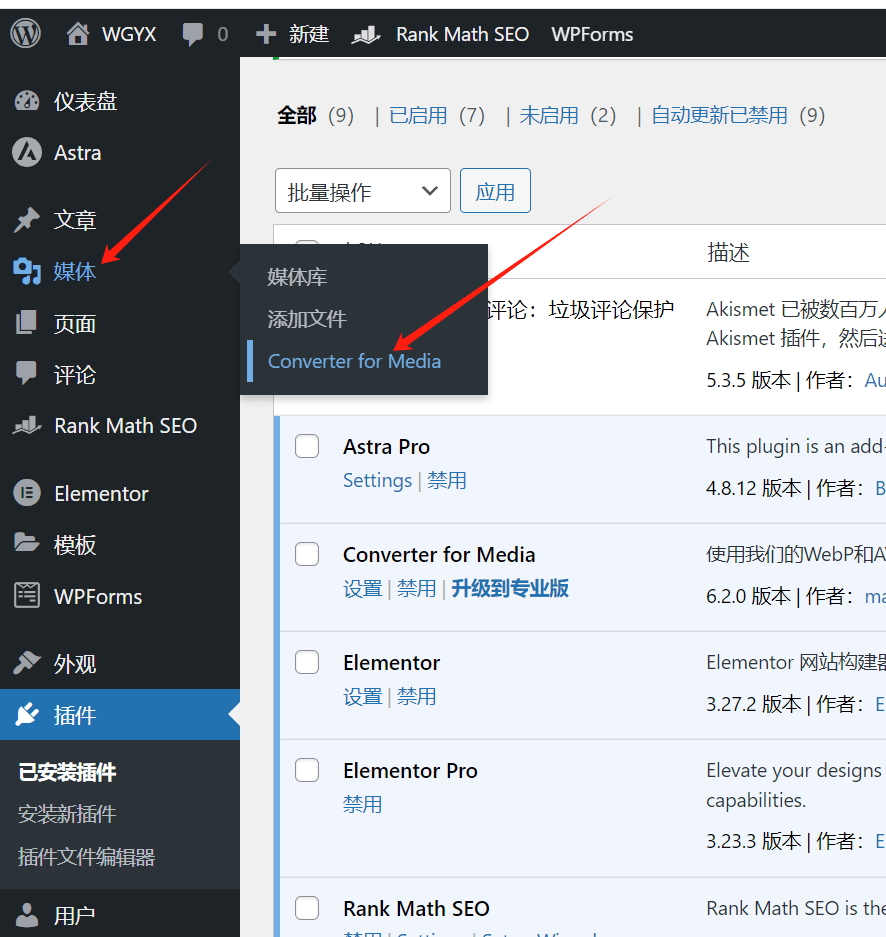Choose 添加文件 in the media flyout
886x937 pixels.
(307, 319)
